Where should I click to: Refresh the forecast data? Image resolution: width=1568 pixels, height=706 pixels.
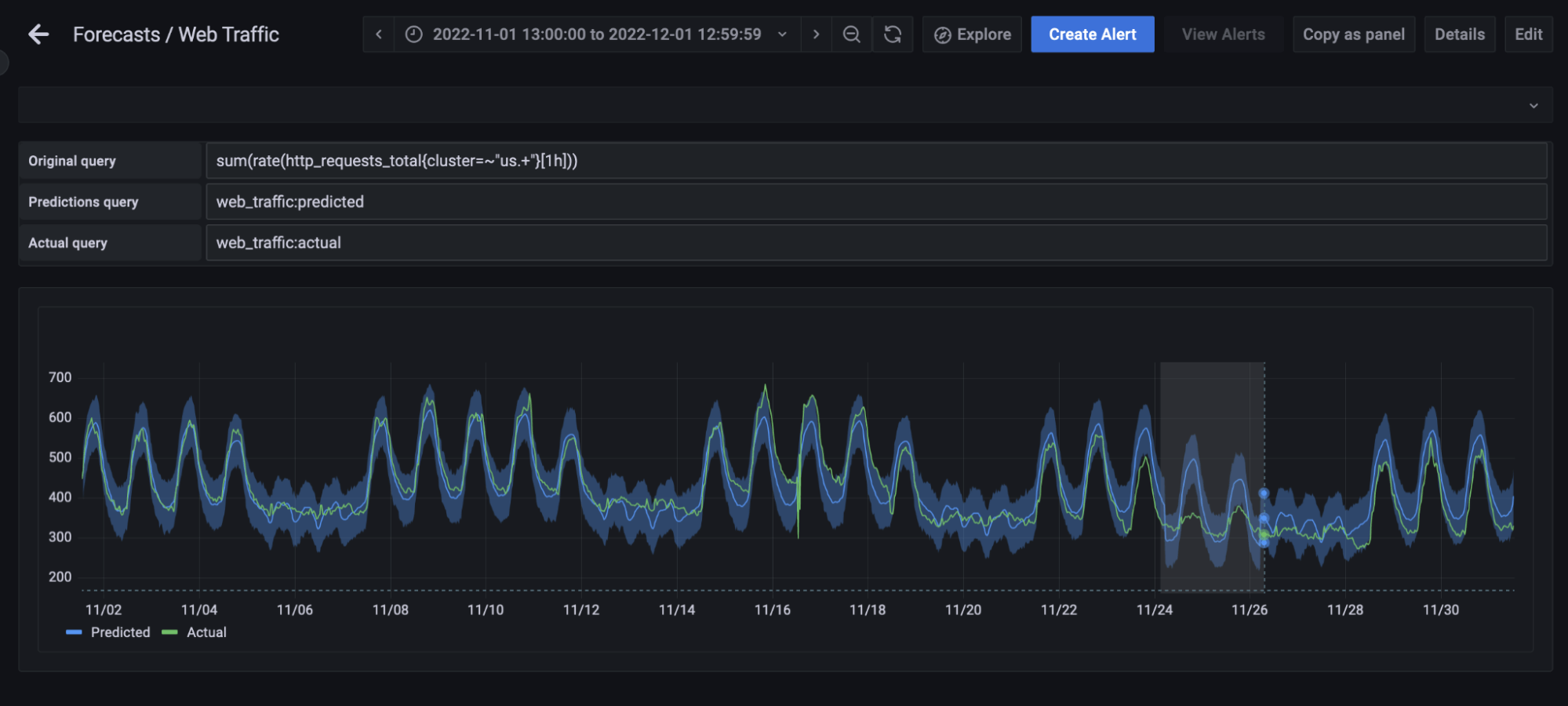[893, 35]
